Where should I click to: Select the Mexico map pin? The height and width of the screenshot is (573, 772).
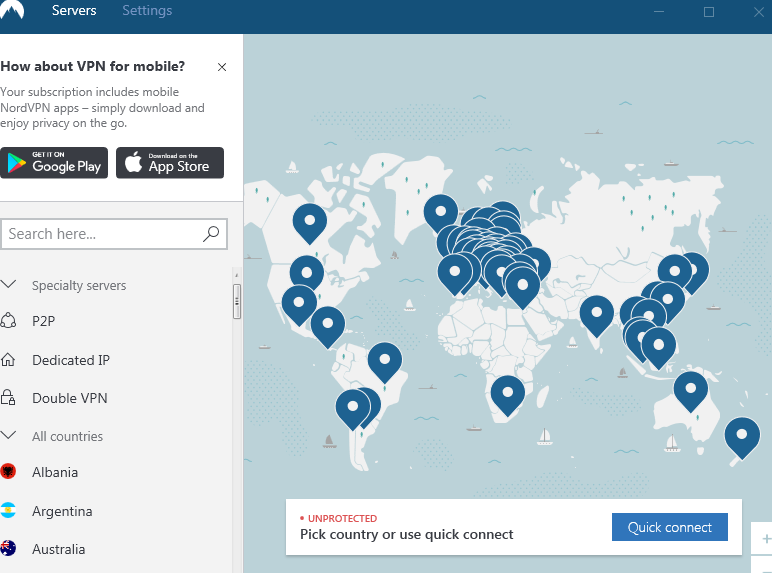(x=299, y=306)
